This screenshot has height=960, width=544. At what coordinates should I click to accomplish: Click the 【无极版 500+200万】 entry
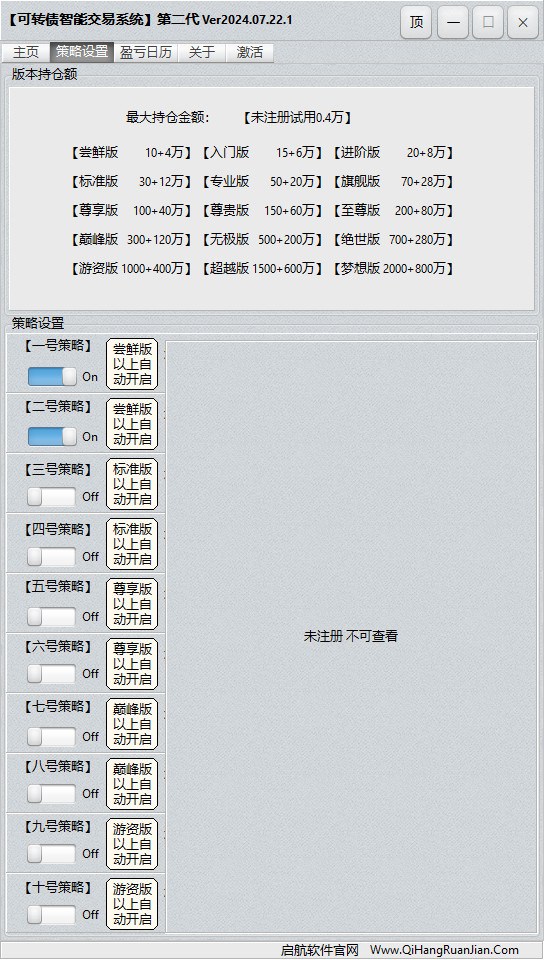[x=262, y=239]
